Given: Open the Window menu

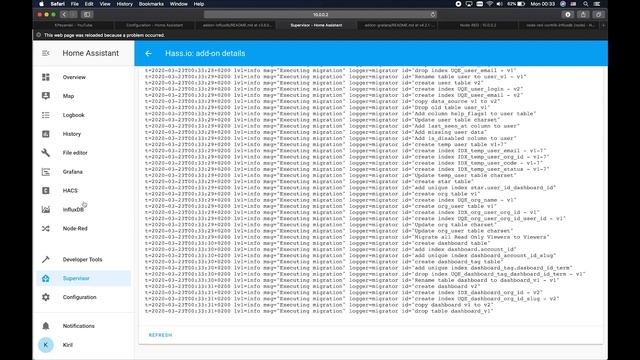Looking at the screenshot, I should click(x=178, y=4).
